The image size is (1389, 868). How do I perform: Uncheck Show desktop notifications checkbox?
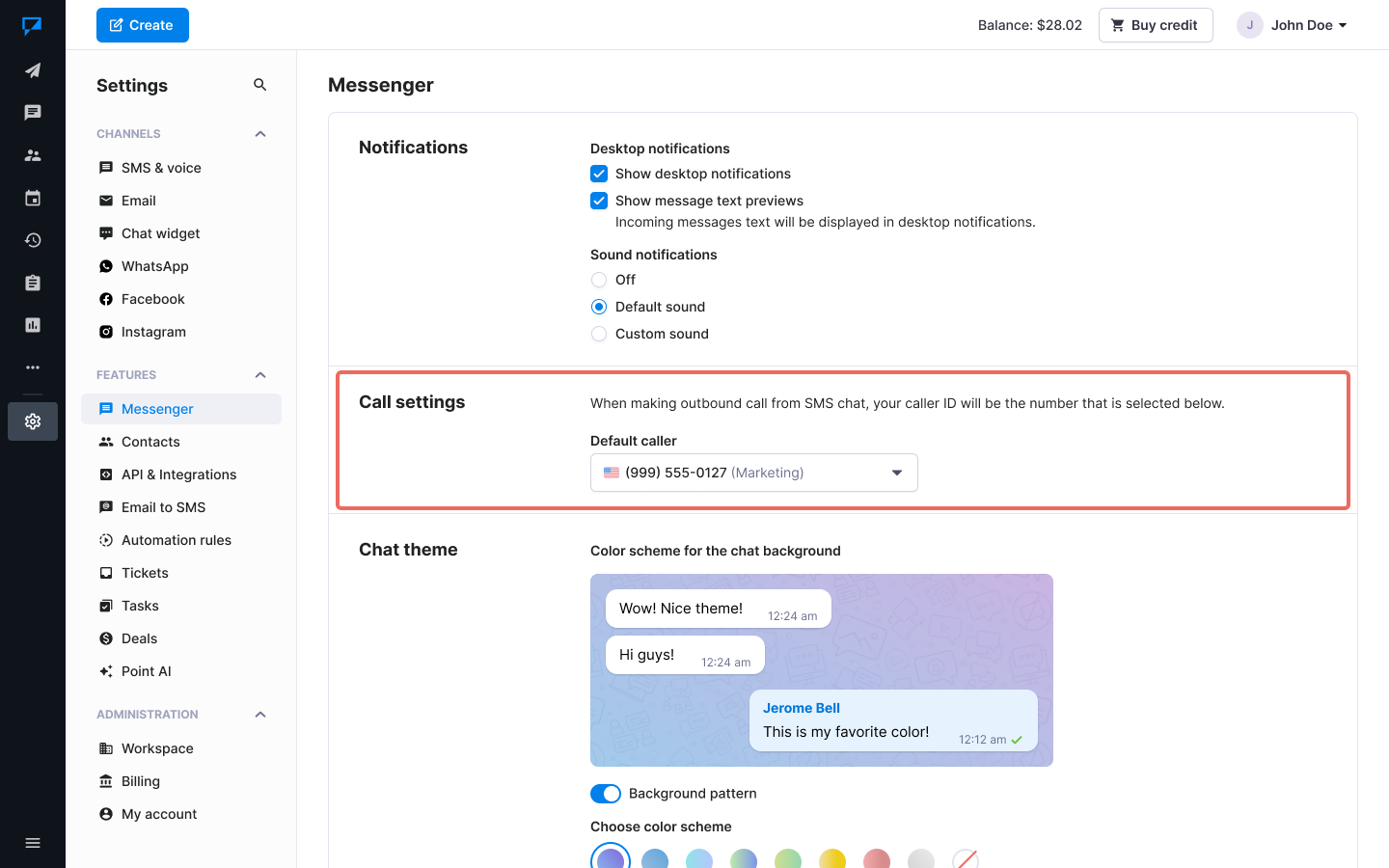click(599, 174)
